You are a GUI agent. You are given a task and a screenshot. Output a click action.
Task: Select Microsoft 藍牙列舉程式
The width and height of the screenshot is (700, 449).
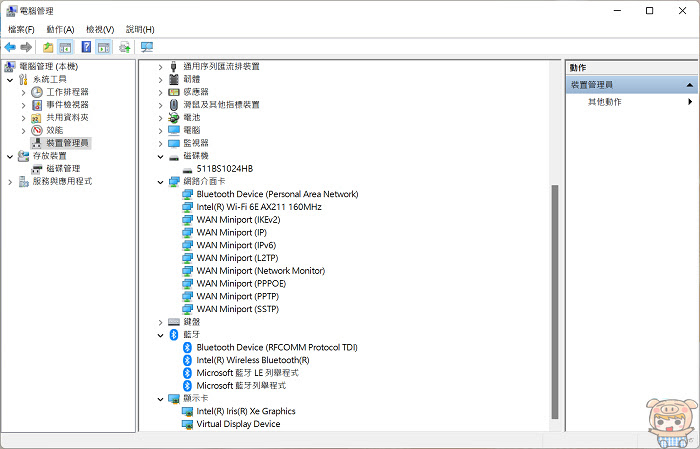[241, 386]
